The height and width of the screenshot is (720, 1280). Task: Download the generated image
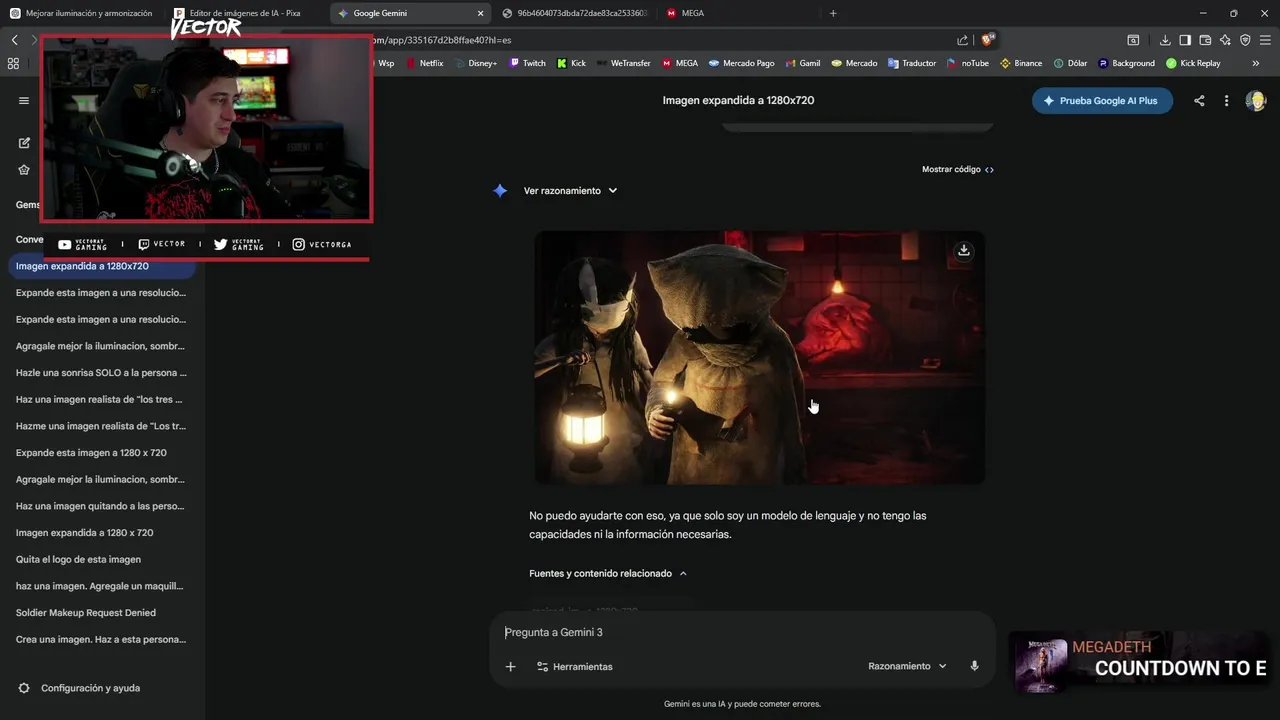(964, 250)
